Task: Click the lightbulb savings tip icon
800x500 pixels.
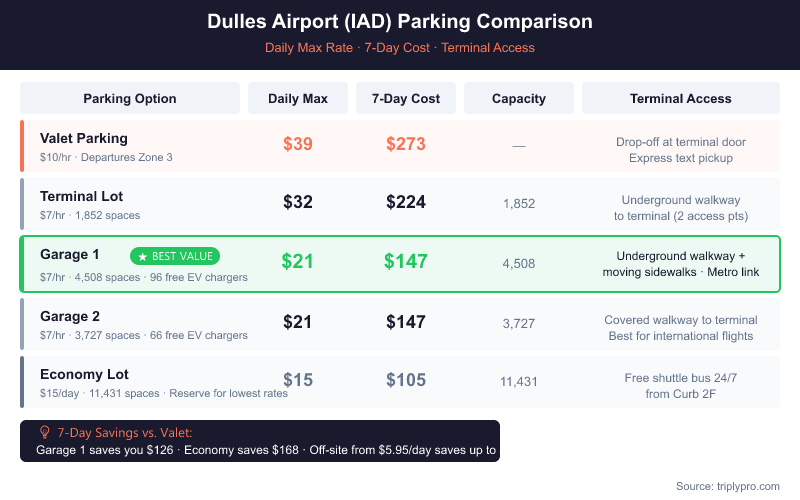Action: 44,432
